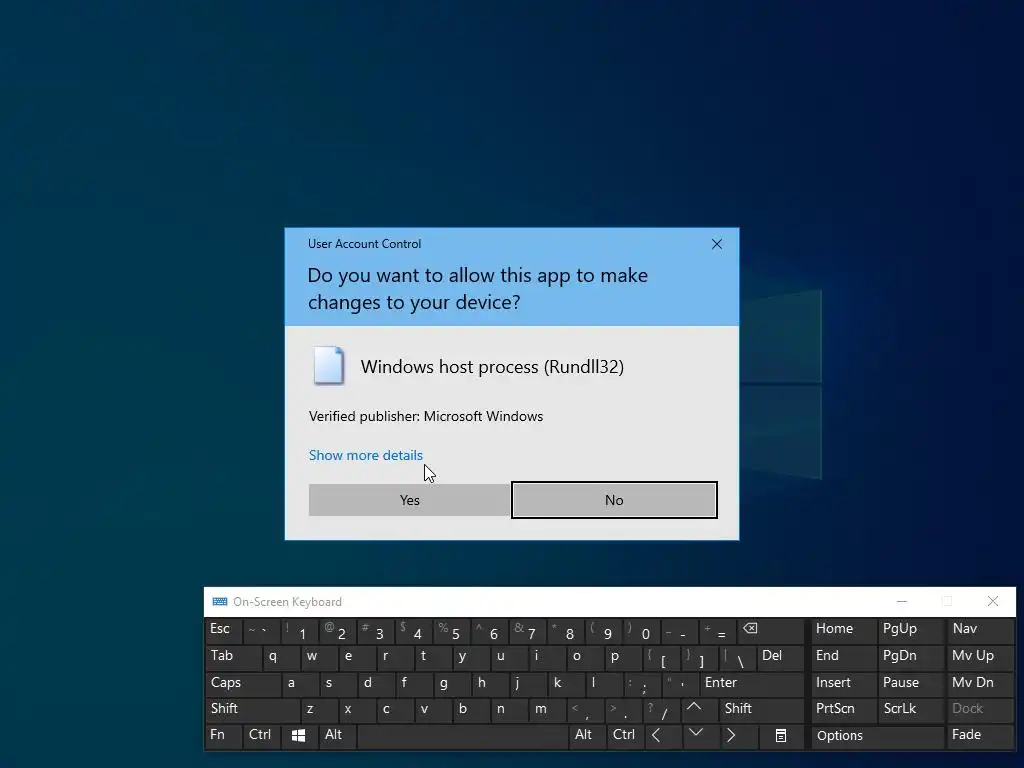This screenshot has width=1024, height=768.
Task: Click the comma key
Action: [x=585, y=710]
